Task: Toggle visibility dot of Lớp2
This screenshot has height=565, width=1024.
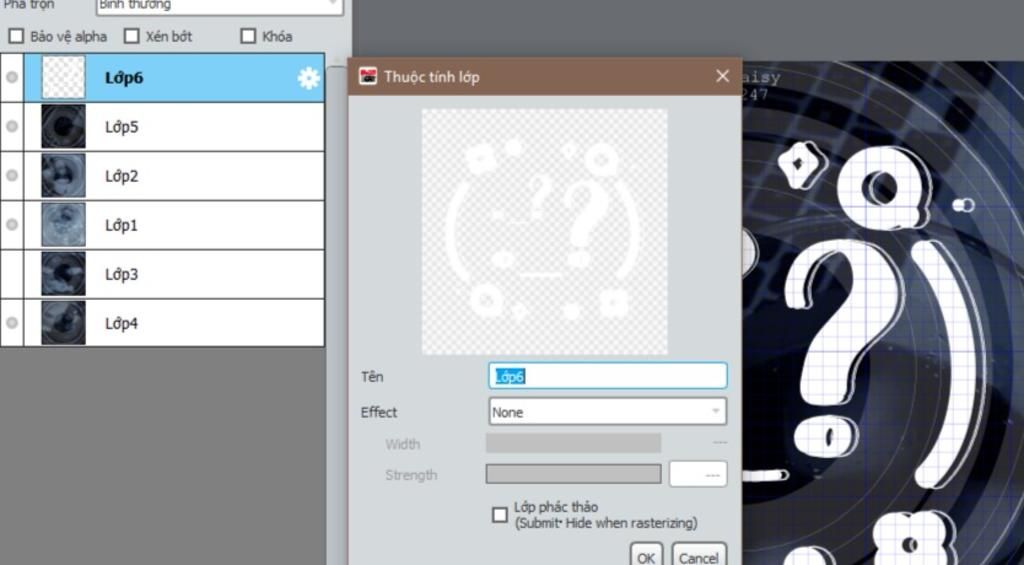Action: [12, 176]
